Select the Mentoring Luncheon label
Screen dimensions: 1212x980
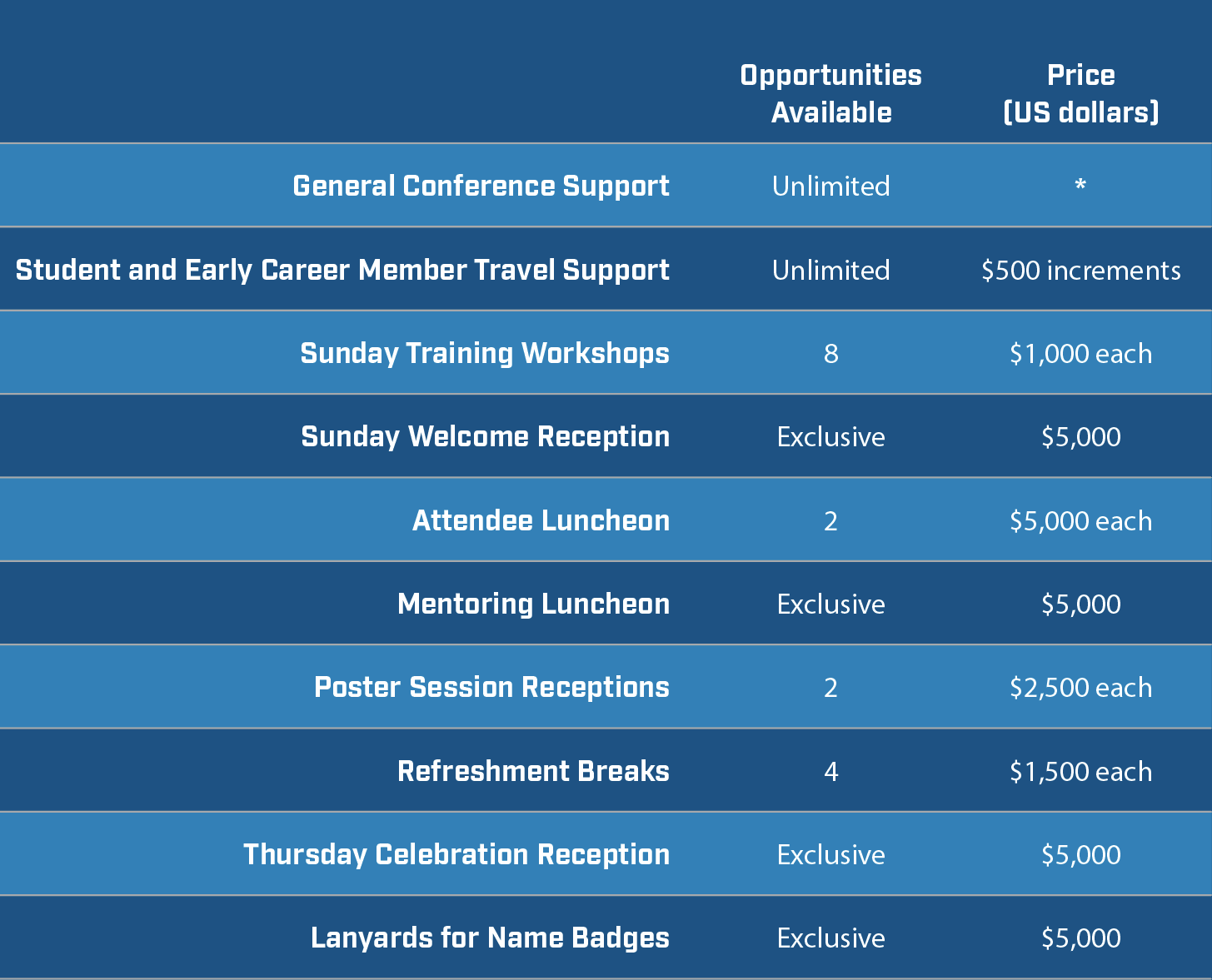[534, 604]
